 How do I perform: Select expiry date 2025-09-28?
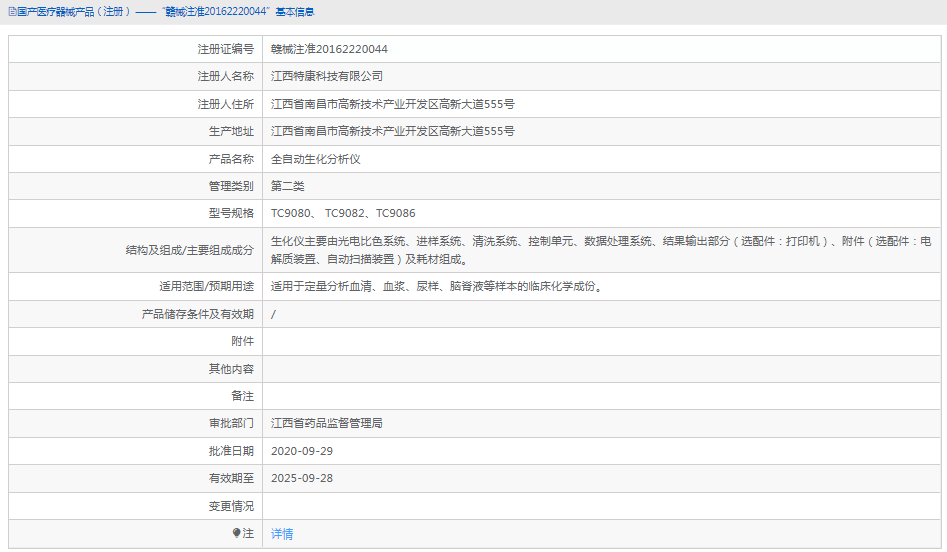302,478
